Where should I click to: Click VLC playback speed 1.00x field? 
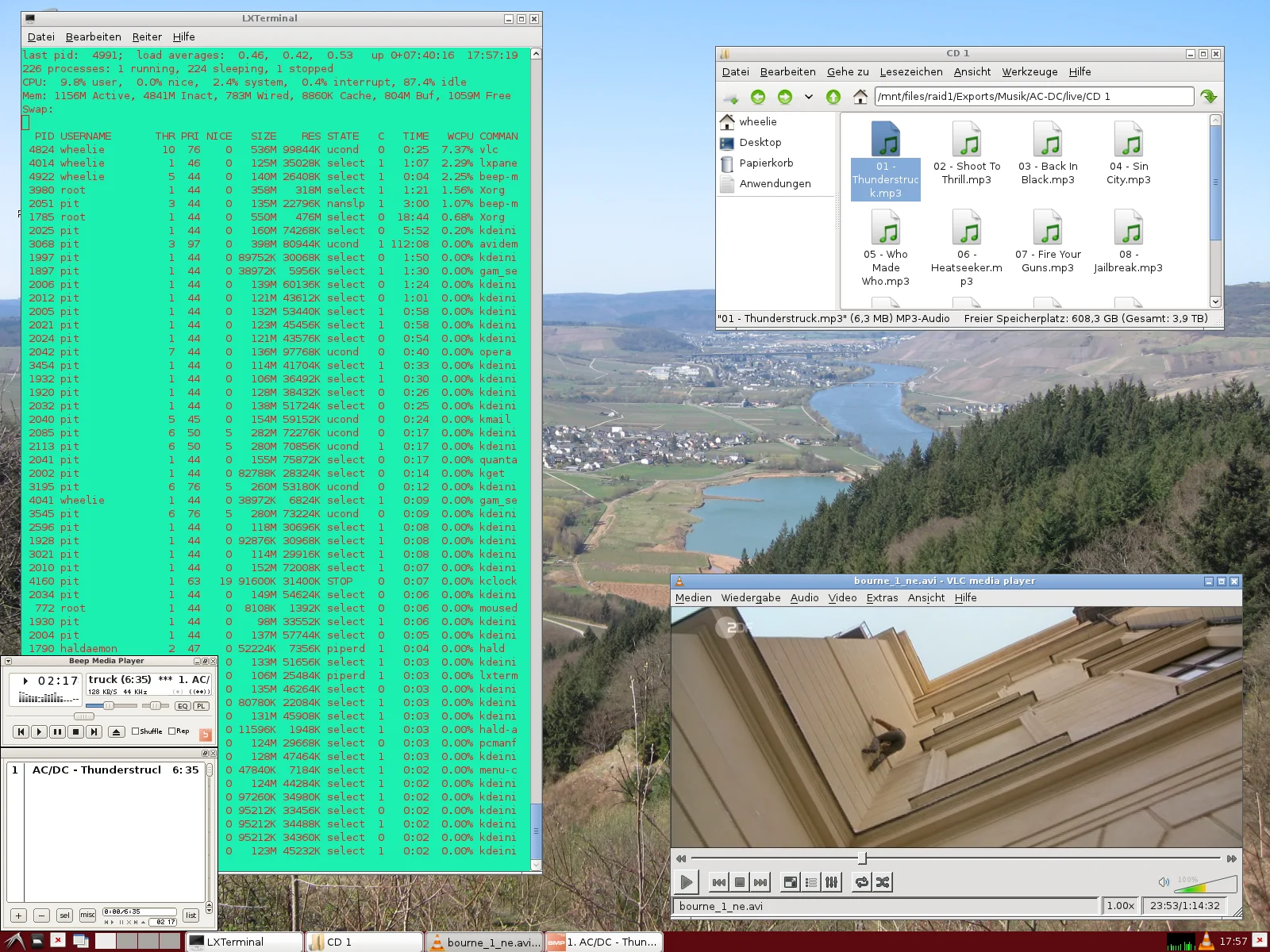coord(1121,905)
